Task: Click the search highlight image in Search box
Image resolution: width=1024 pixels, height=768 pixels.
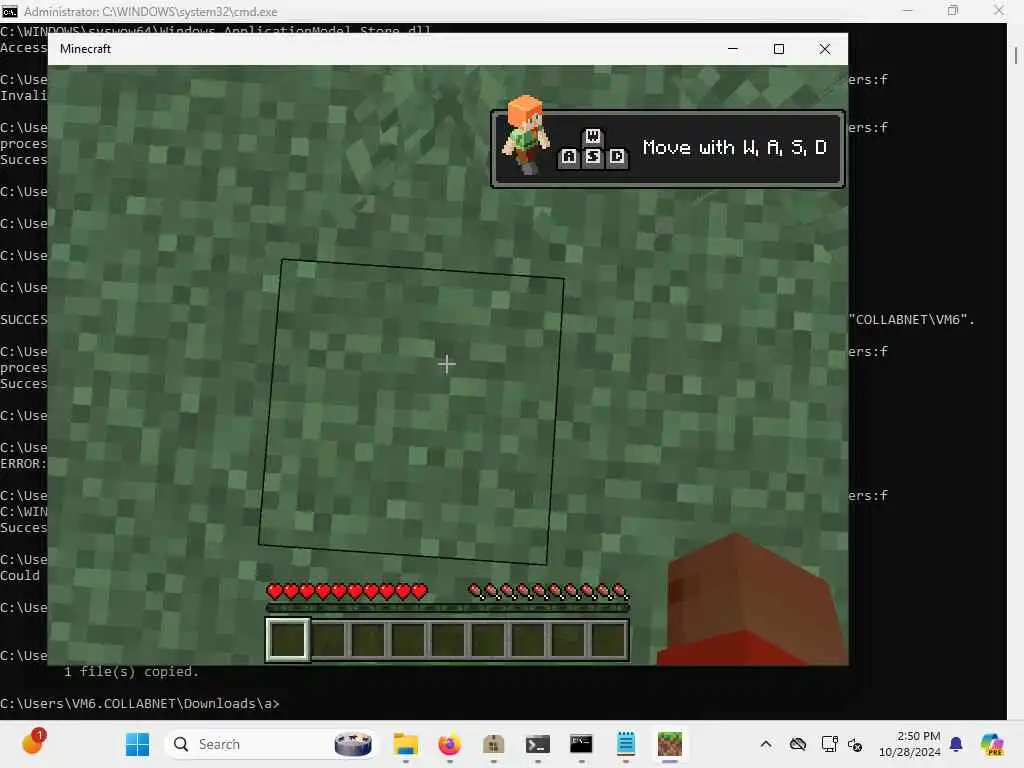Action: (353, 744)
